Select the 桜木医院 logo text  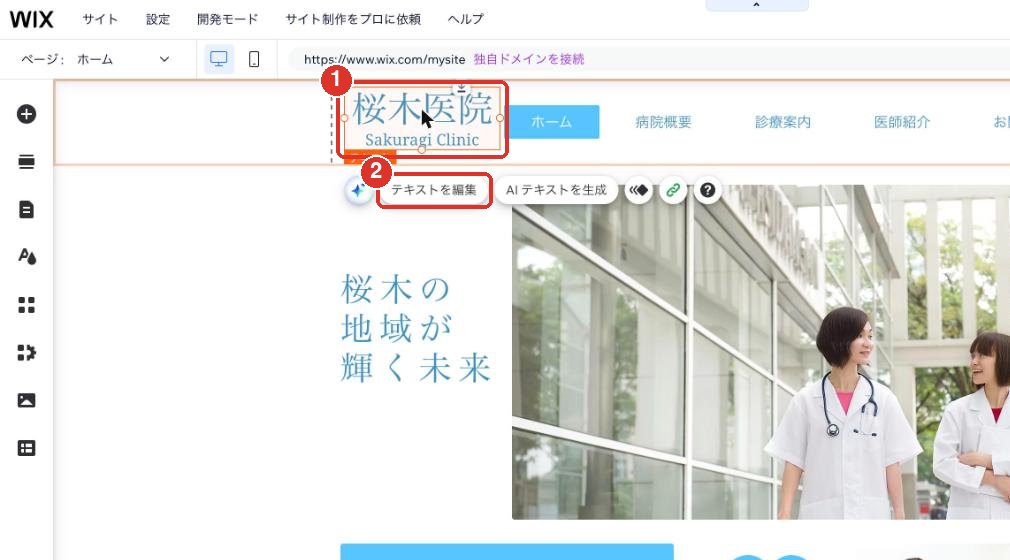tap(422, 108)
